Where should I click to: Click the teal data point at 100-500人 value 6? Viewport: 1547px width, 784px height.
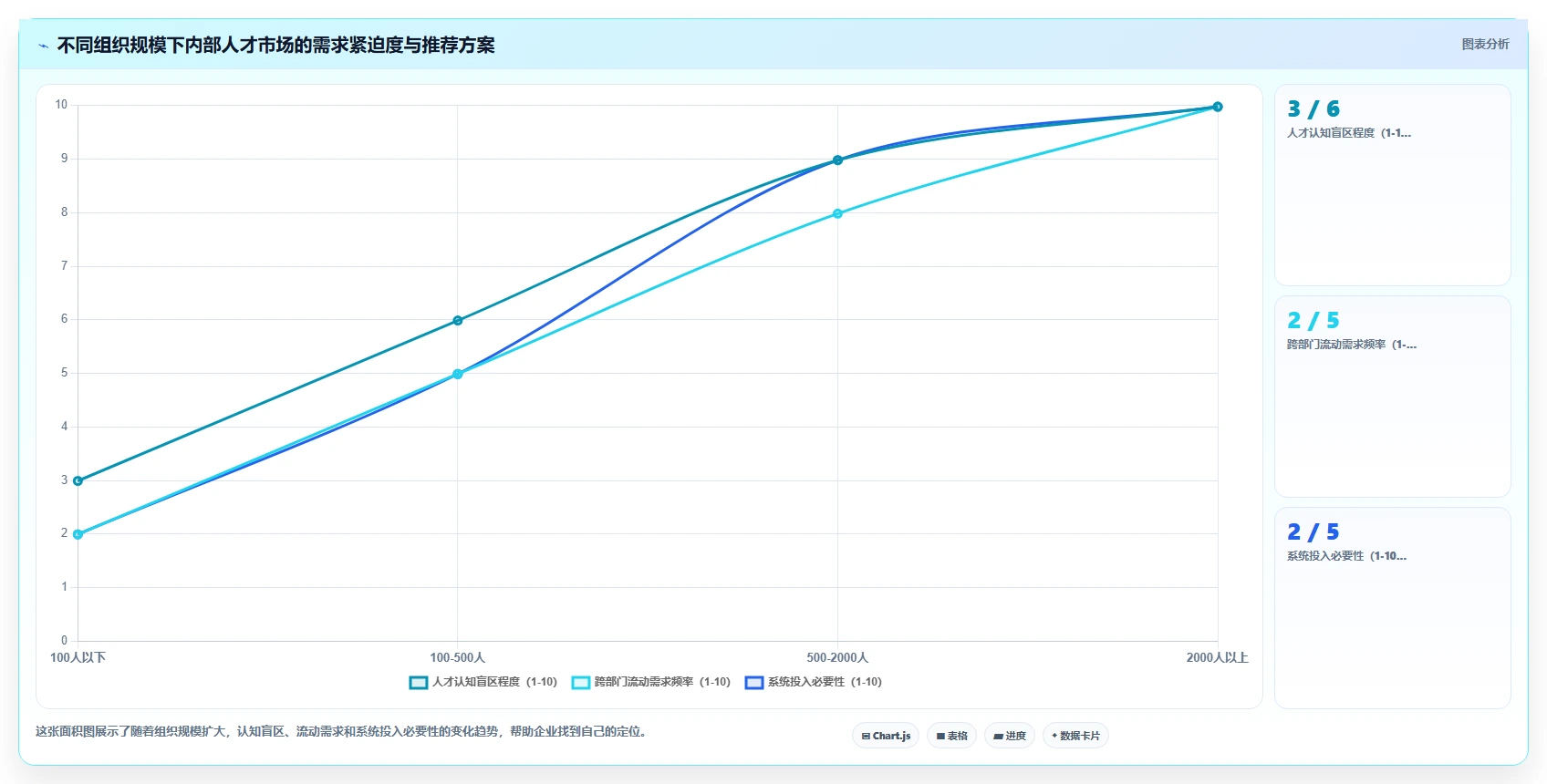[x=458, y=320]
